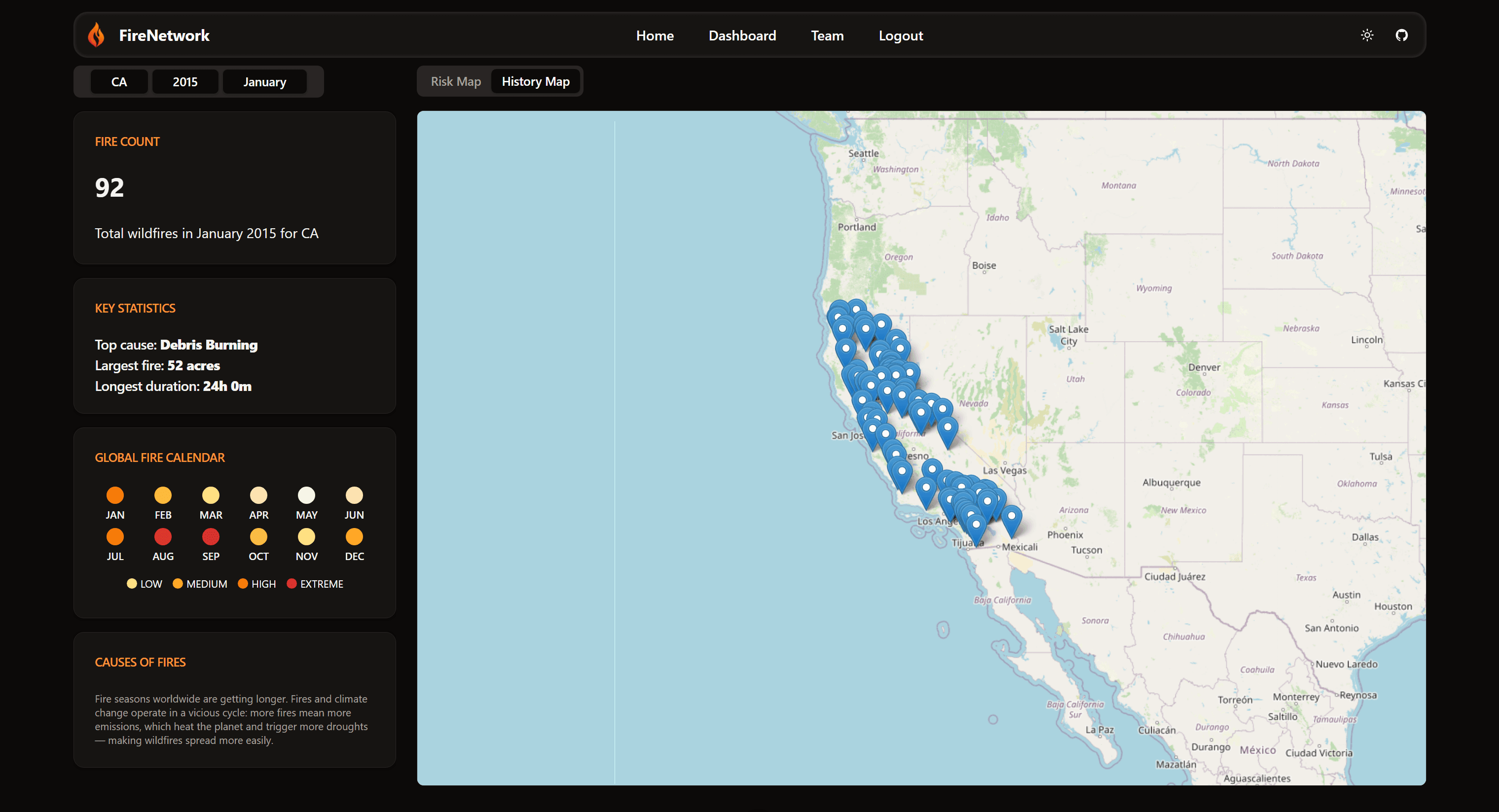Switch to the Risk Map tab
Viewport: 1499px width, 812px height.
click(x=456, y=81)
